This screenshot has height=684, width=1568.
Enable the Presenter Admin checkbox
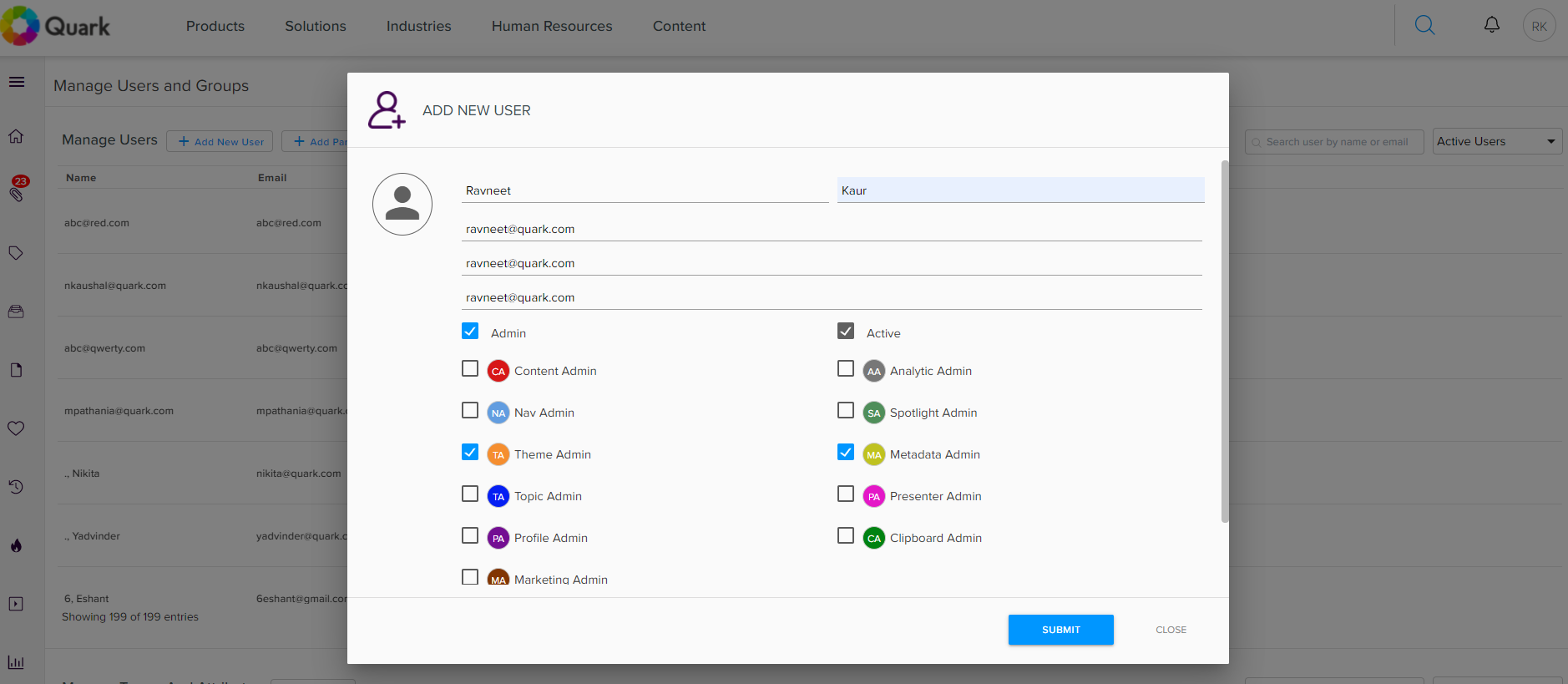[846, 494]
